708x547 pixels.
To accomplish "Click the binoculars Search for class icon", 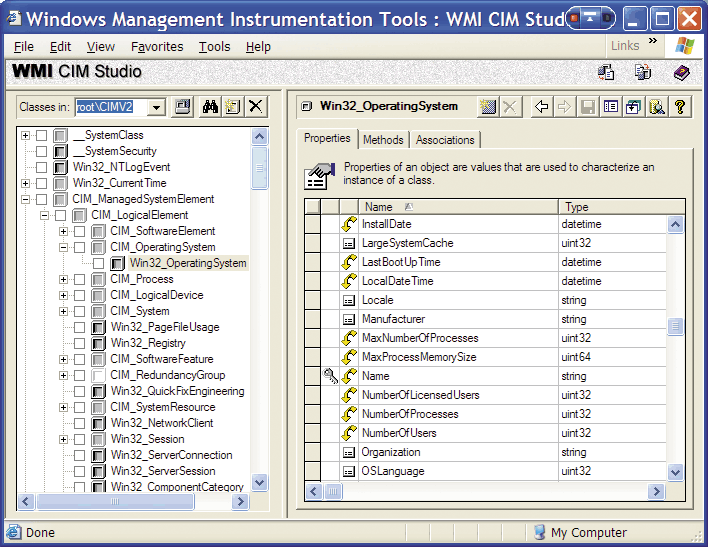I will [210, 107].
